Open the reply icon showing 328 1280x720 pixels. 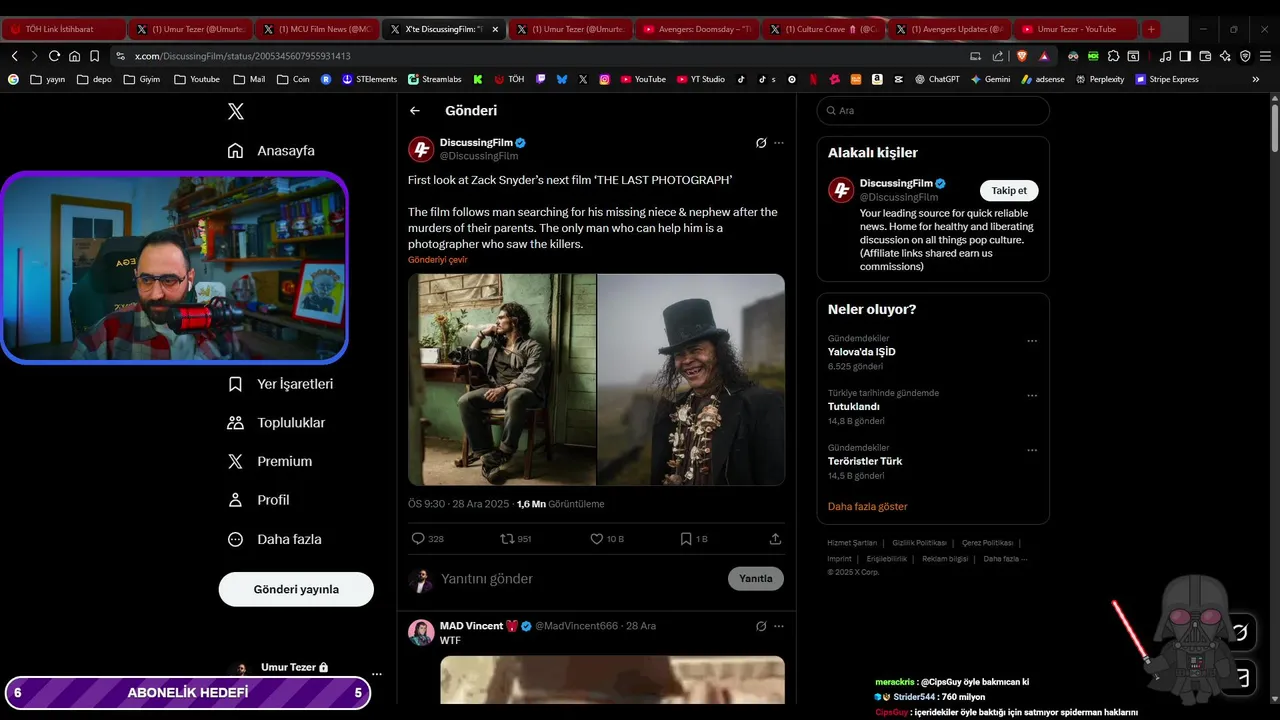point(427,538)
